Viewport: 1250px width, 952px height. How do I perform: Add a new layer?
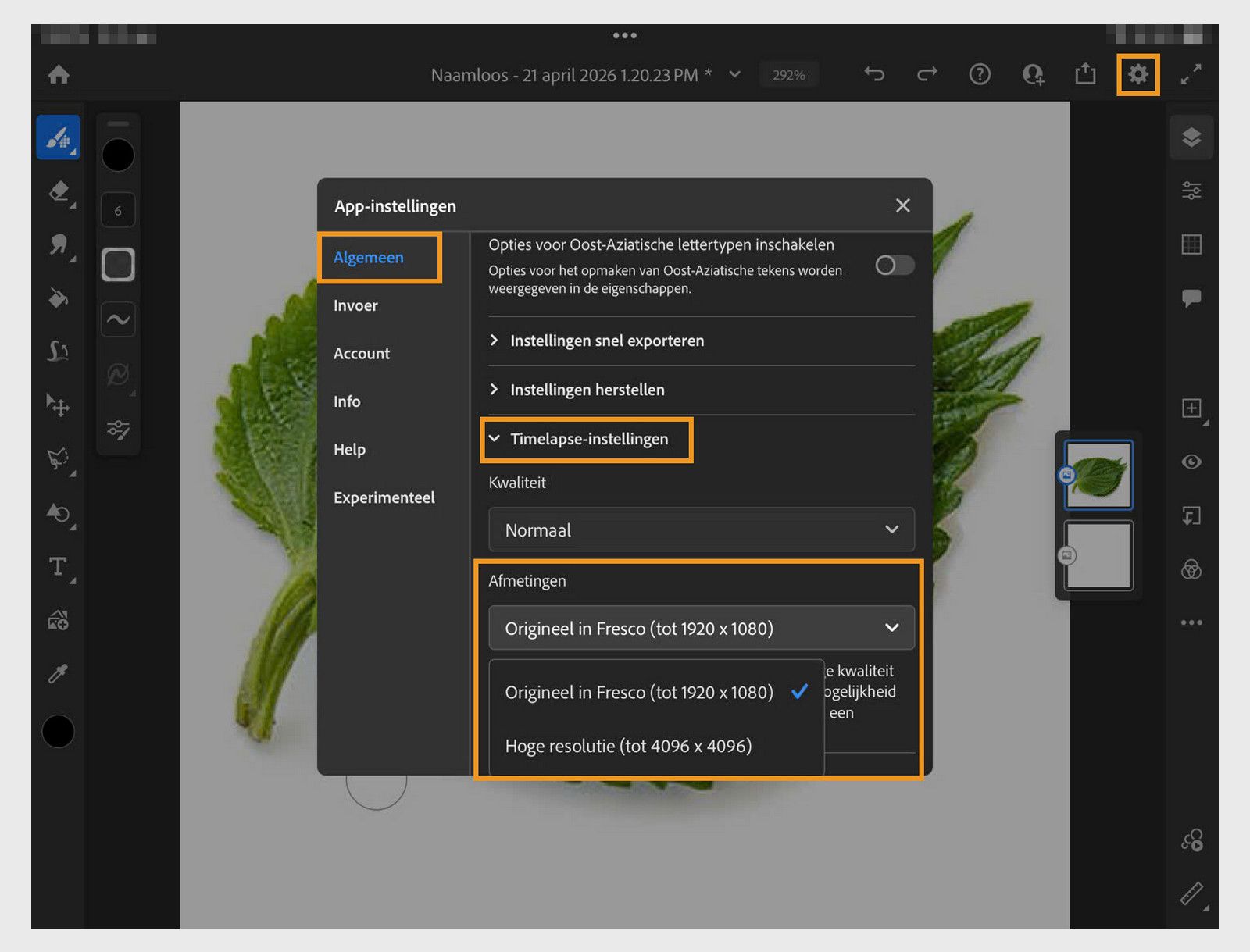(1191, 408)
